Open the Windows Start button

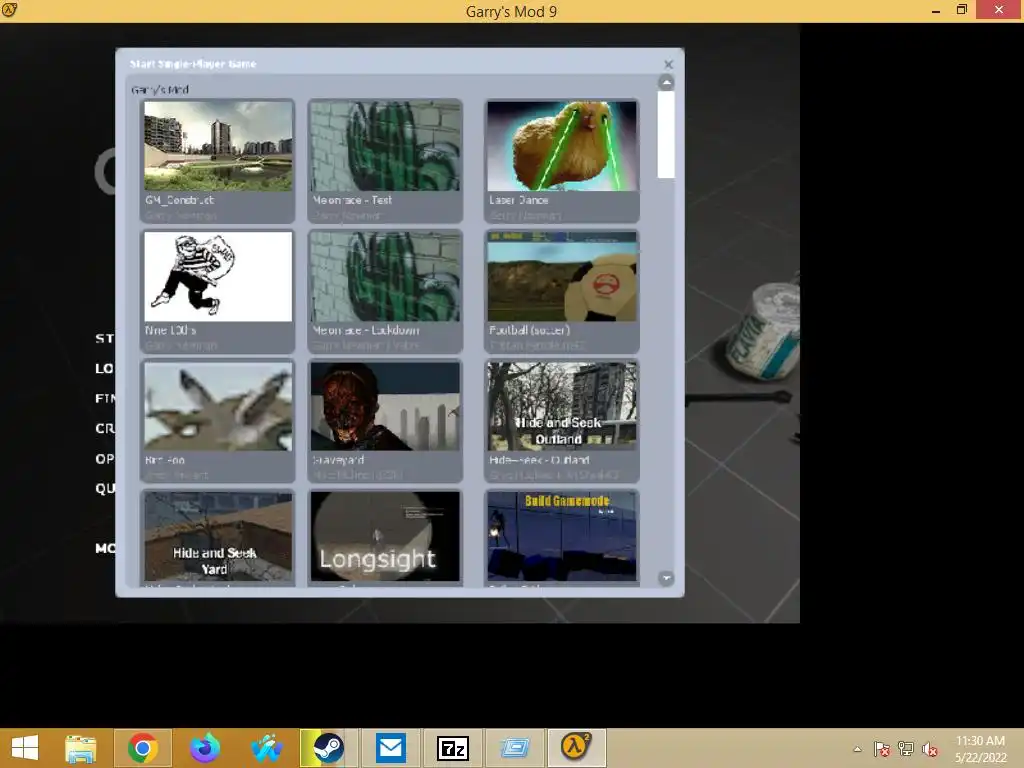(x=25, y=748)
